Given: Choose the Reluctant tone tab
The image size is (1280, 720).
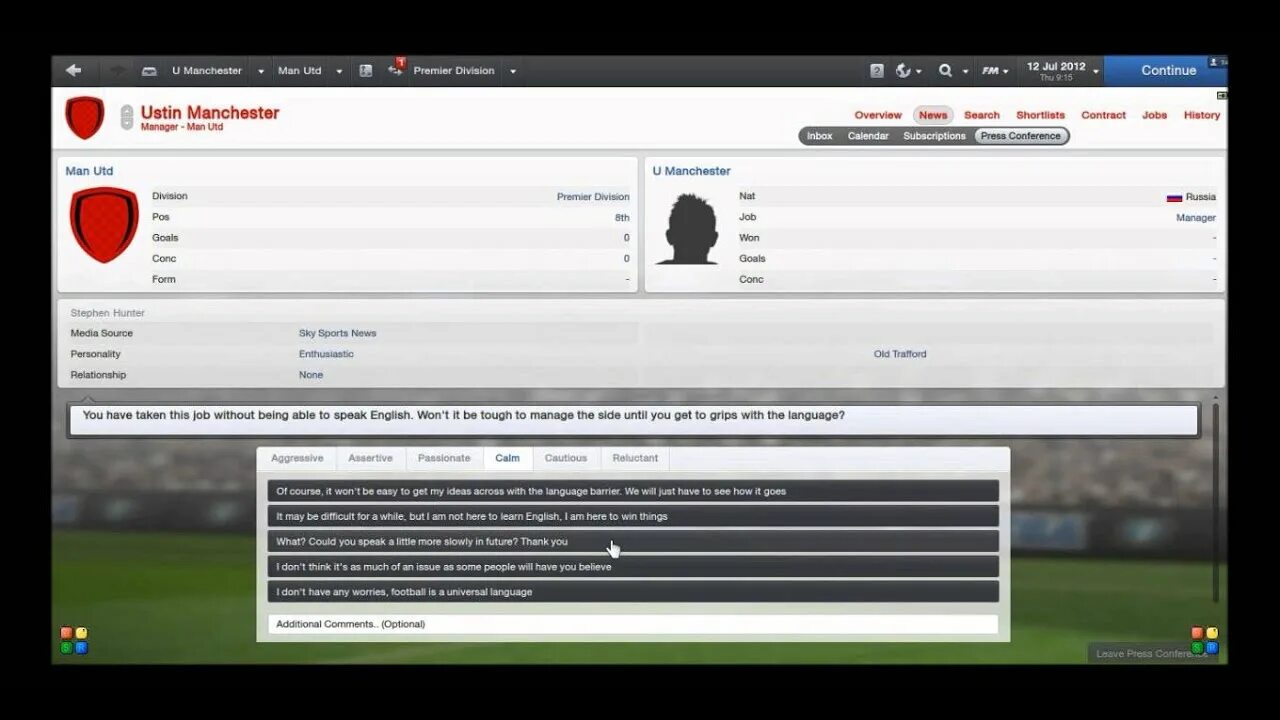Looking at the screenshot, I should tap(635, 458).
